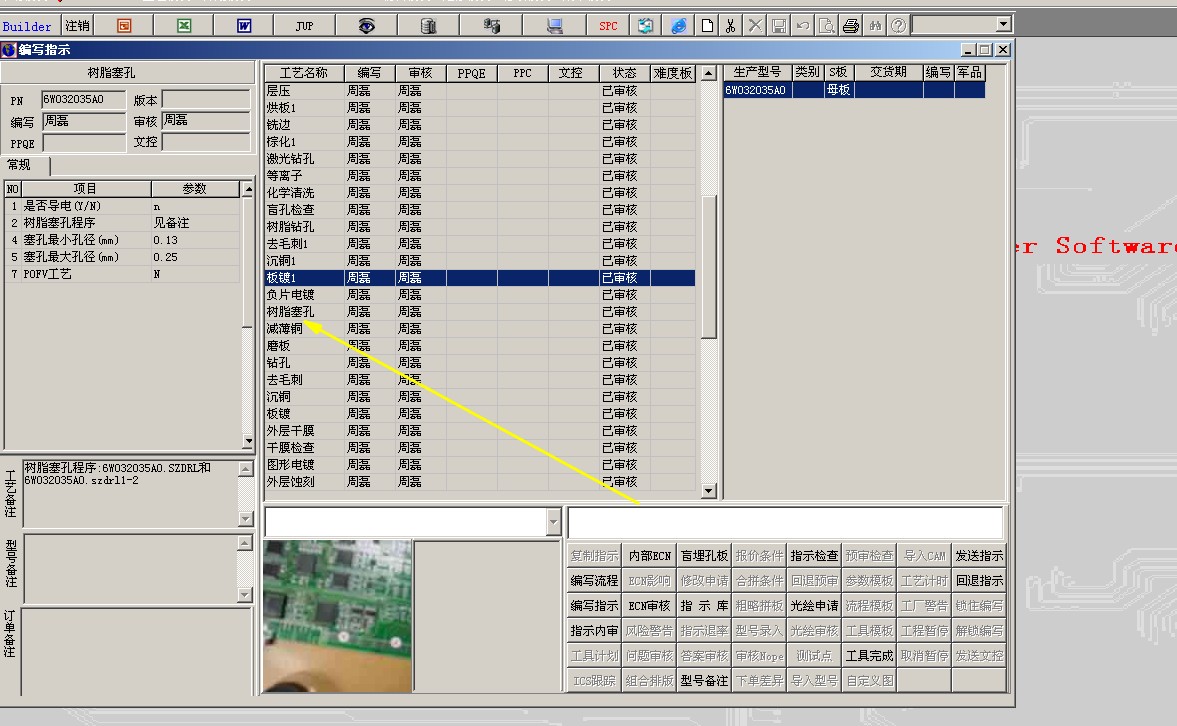Select the 树脂塞孔 process row

480,312
